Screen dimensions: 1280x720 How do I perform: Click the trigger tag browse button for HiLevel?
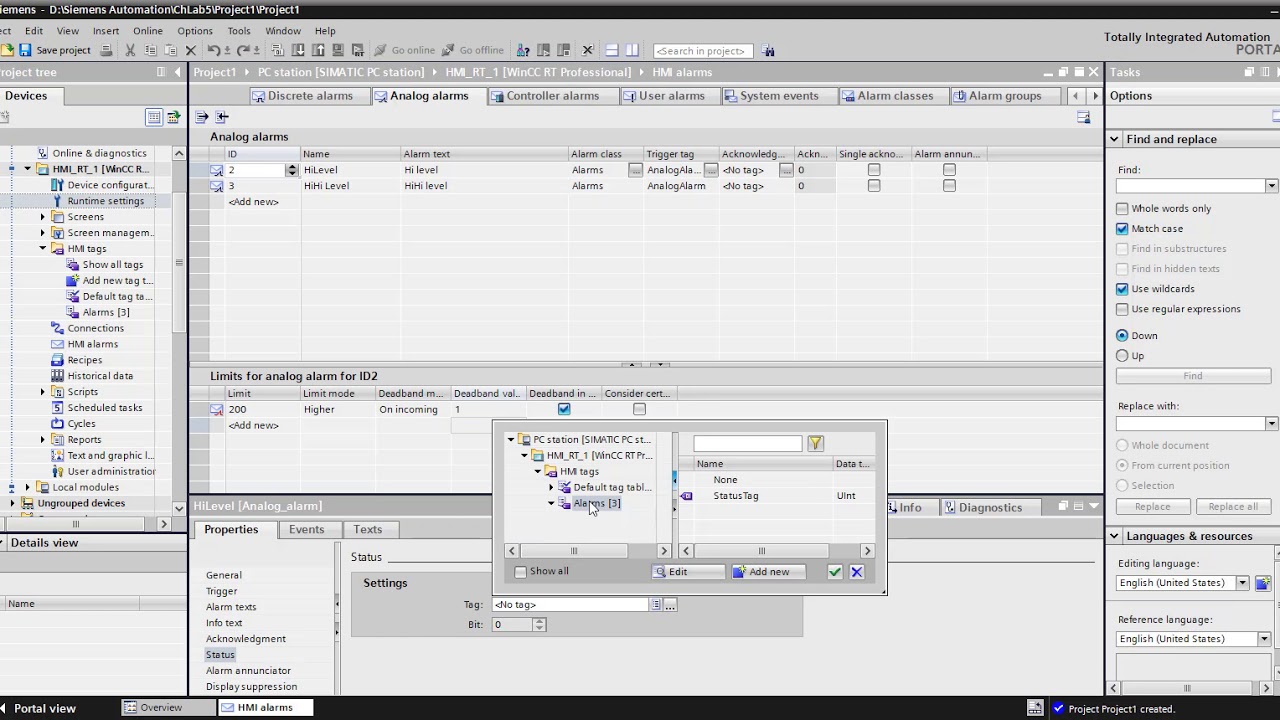[x=711, y=170]
